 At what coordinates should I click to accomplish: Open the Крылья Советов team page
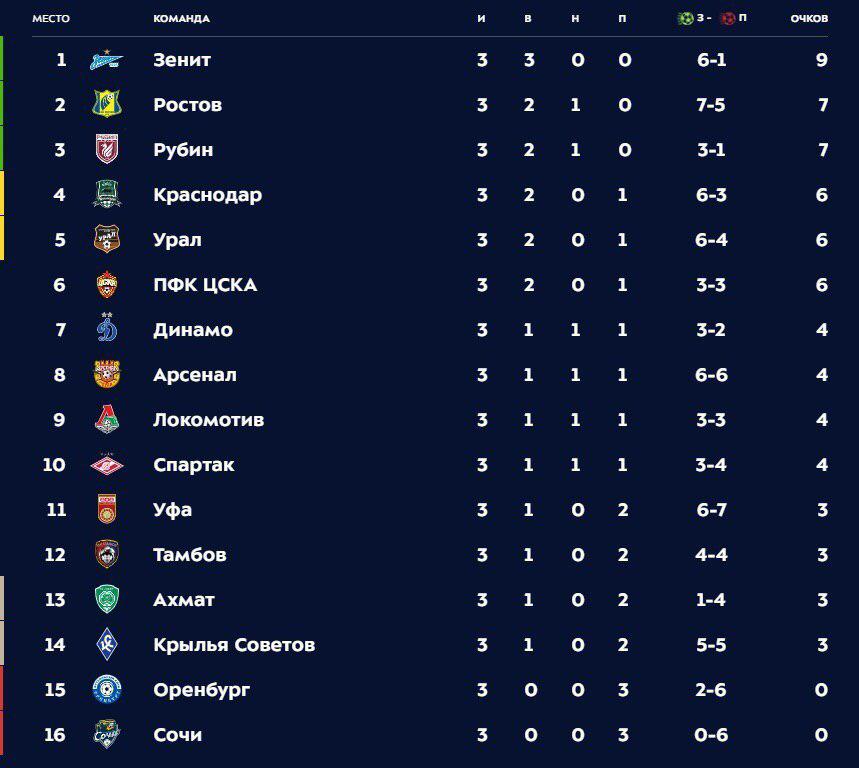[234, 645]
